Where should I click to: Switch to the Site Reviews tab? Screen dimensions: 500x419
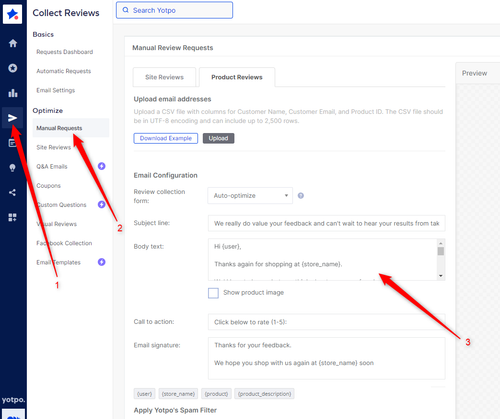click(164, 77)
